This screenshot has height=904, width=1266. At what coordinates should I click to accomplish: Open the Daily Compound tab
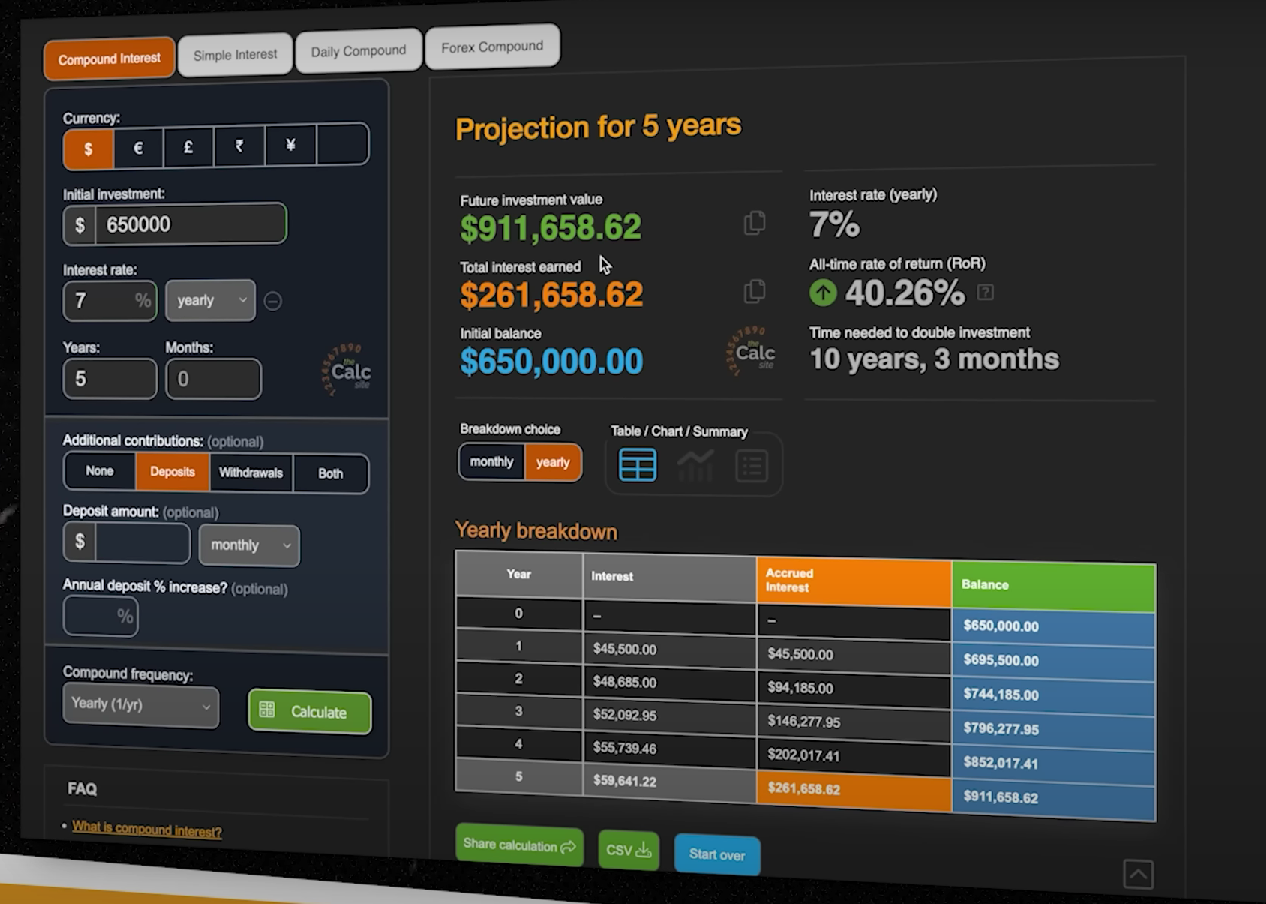pos(358,51)
